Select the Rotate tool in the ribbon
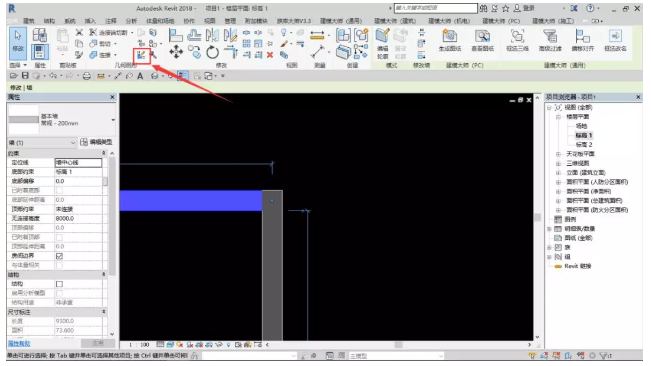Image resolution: width=651 pixels, height=366 pixels. (x=212, y=53)
